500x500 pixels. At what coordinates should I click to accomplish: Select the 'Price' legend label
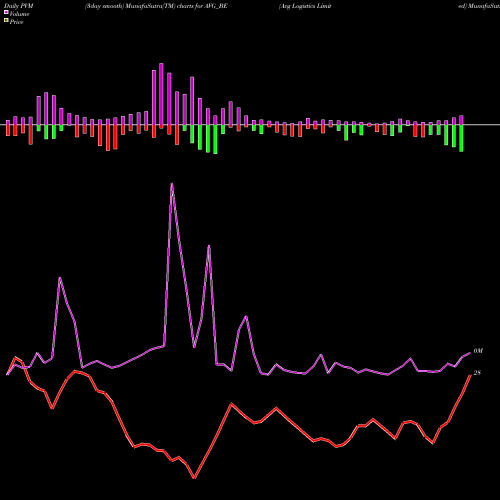pyautogui.click(x=16, y=22)
